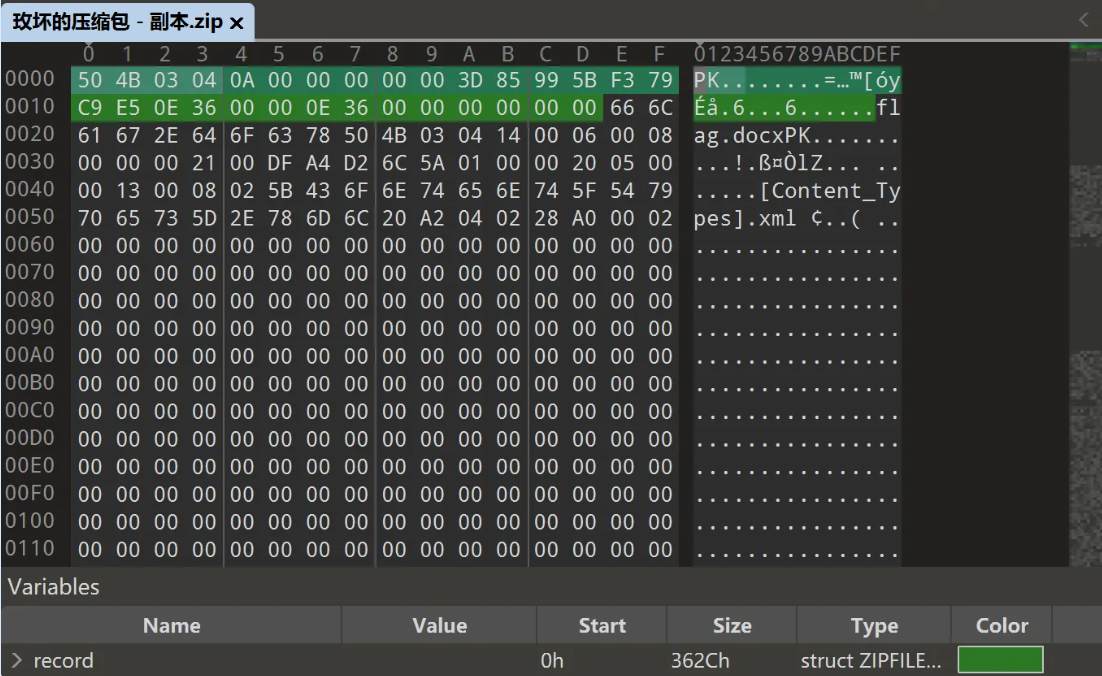The height and width of the screenshot is (676, 1102).
Task: Sort variables by Name column
Action: coord(171,626)
